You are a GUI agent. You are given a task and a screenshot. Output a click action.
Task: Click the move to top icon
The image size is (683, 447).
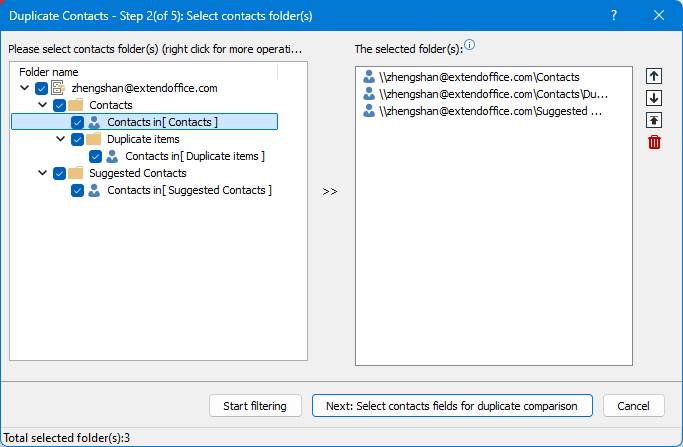pyautogui.click(x=654, y=120)
